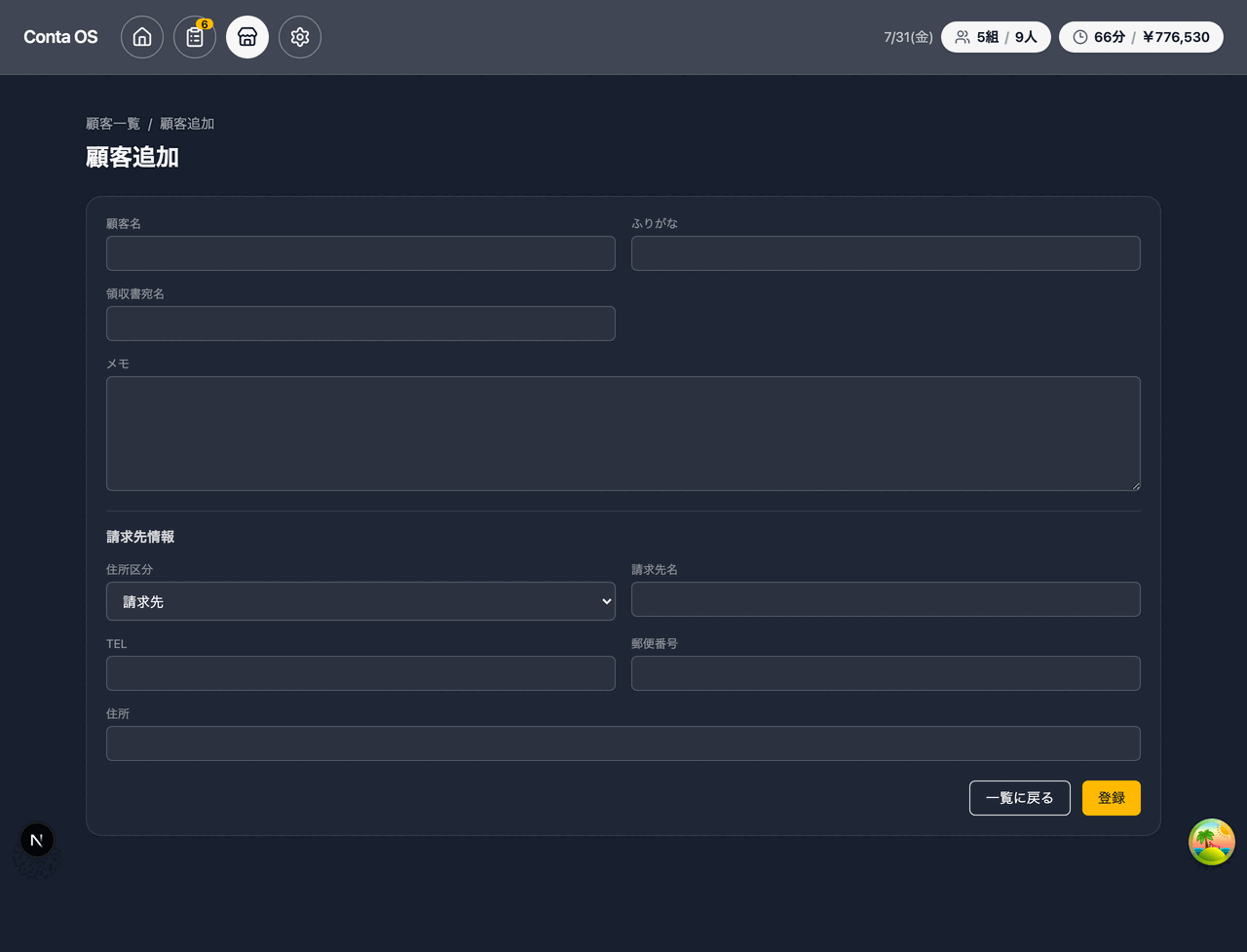Click the Conta OS logo

pyautogui.click(x=60, y=37)
